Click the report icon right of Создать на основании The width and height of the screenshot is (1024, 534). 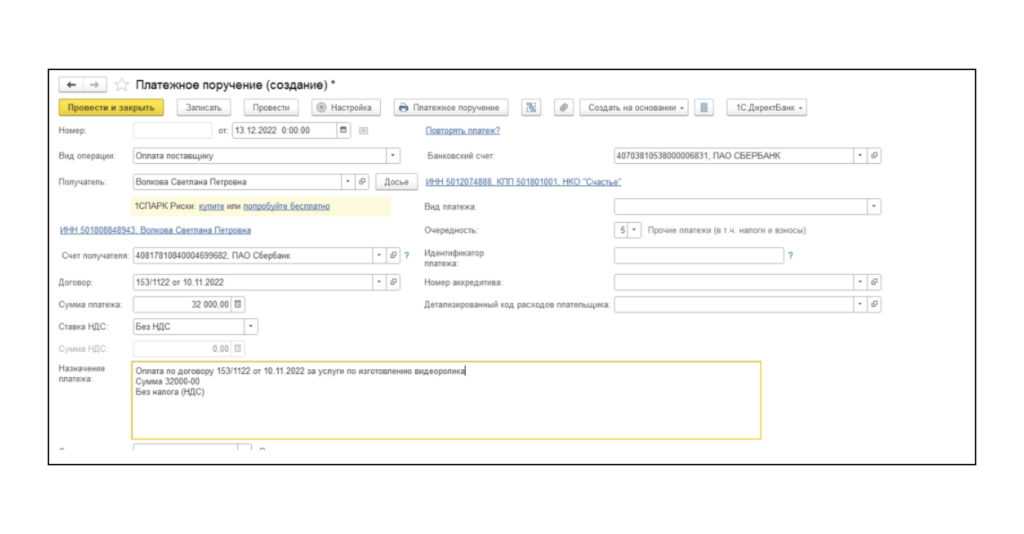point(704,107)
